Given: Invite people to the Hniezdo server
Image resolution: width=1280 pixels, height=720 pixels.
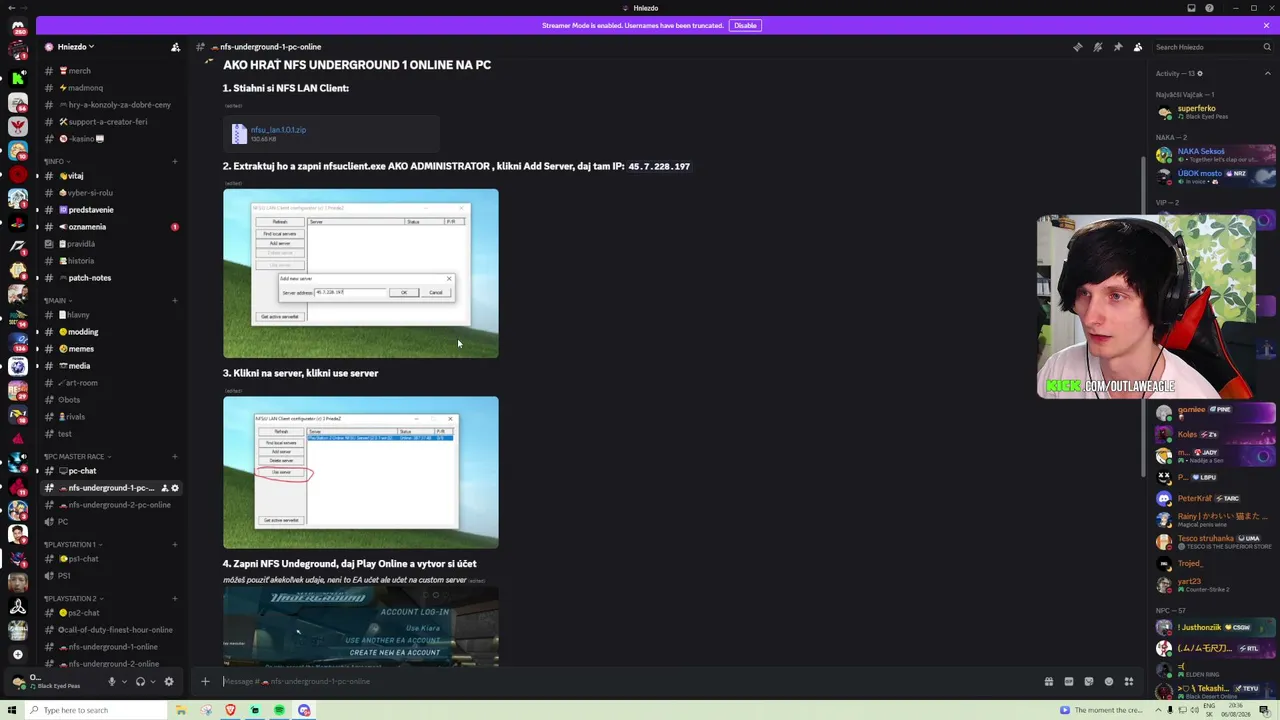Looking at the screenshot, I should (x=175, y=47).
